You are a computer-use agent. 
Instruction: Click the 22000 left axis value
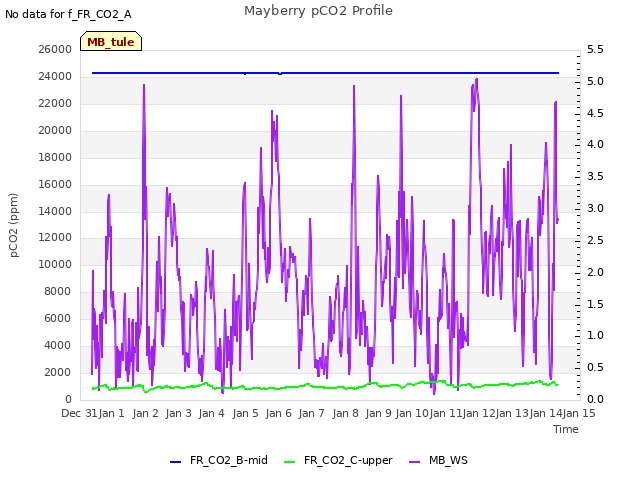(x=55, y=103)
